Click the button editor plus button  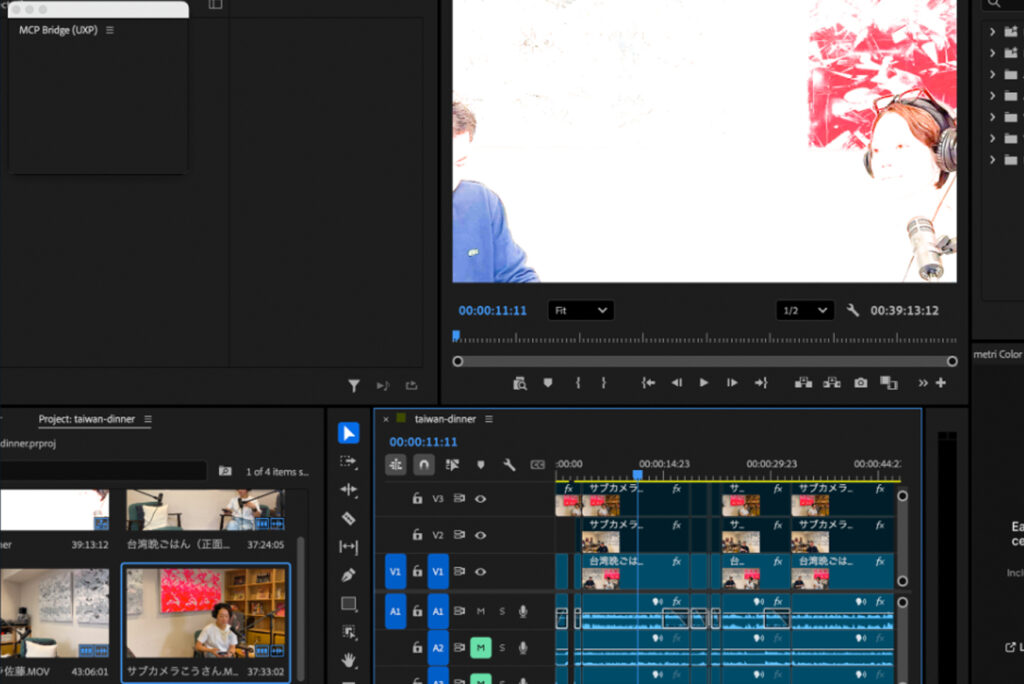[941, 383]
